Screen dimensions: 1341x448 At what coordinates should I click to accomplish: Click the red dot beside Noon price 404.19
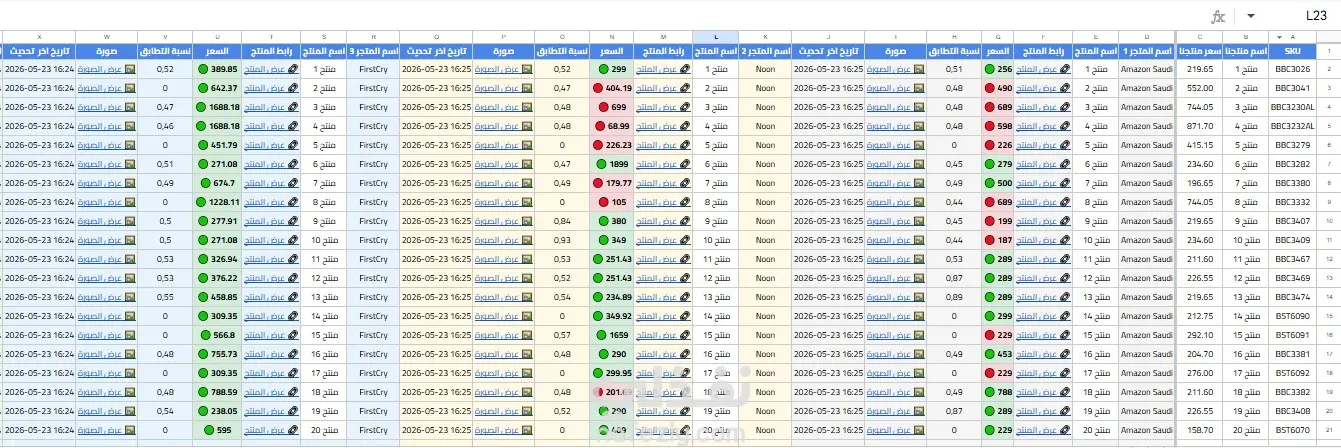[x=598, y=88]
